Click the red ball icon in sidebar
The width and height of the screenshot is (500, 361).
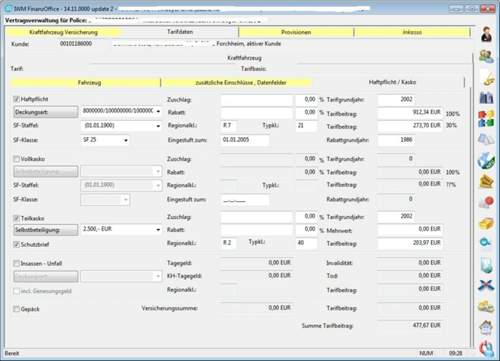[x=486, y=202]
